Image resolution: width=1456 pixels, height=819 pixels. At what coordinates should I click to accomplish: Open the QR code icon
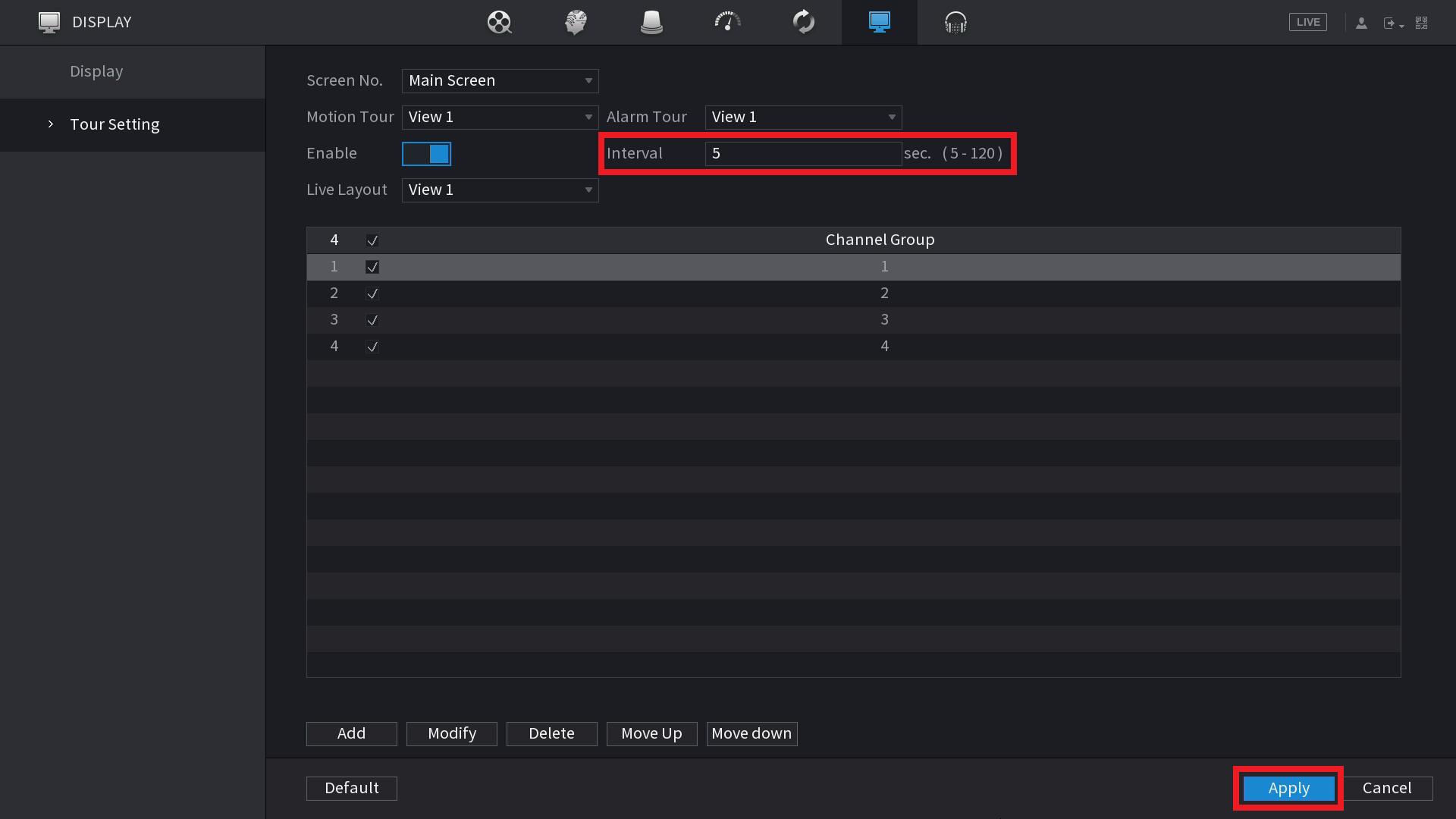(x=1422, y=23)
